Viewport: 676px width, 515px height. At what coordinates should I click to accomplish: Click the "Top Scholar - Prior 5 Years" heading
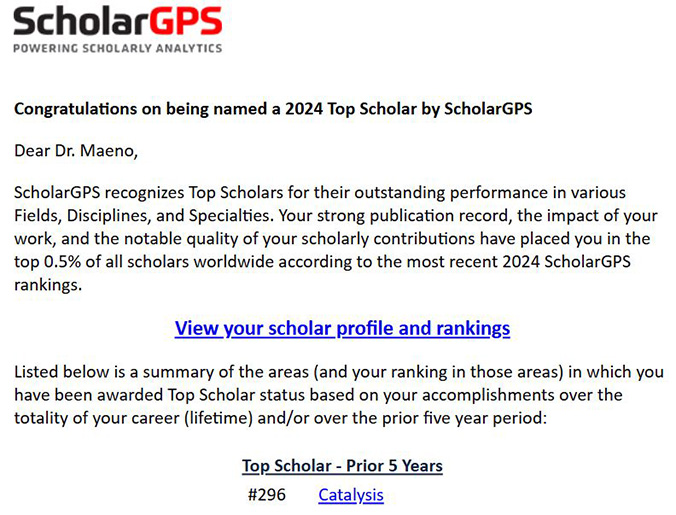[x=342, y=466]
